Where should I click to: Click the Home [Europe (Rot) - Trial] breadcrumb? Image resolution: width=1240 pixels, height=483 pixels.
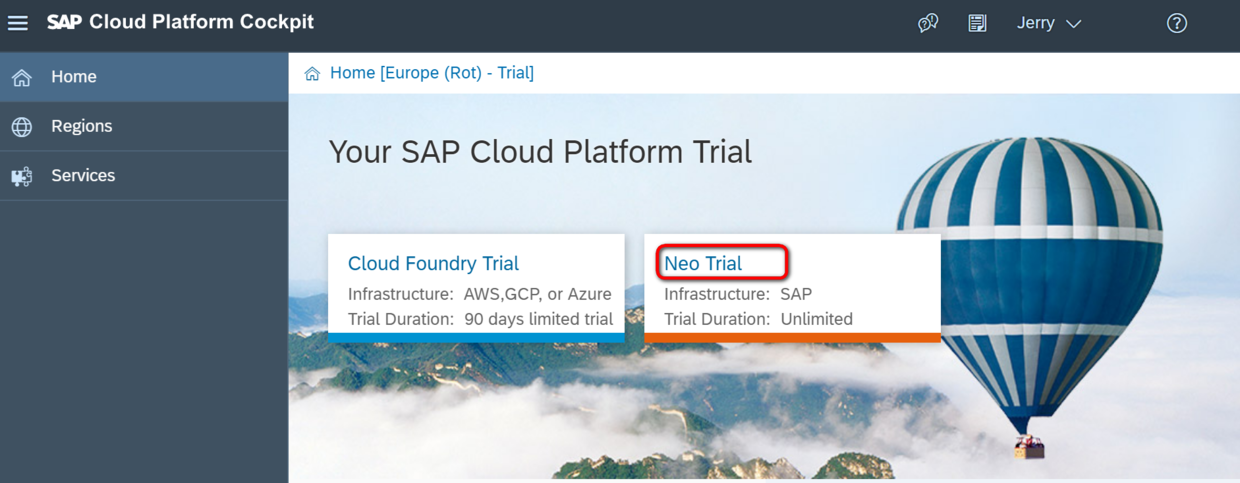tap(432, 73)
